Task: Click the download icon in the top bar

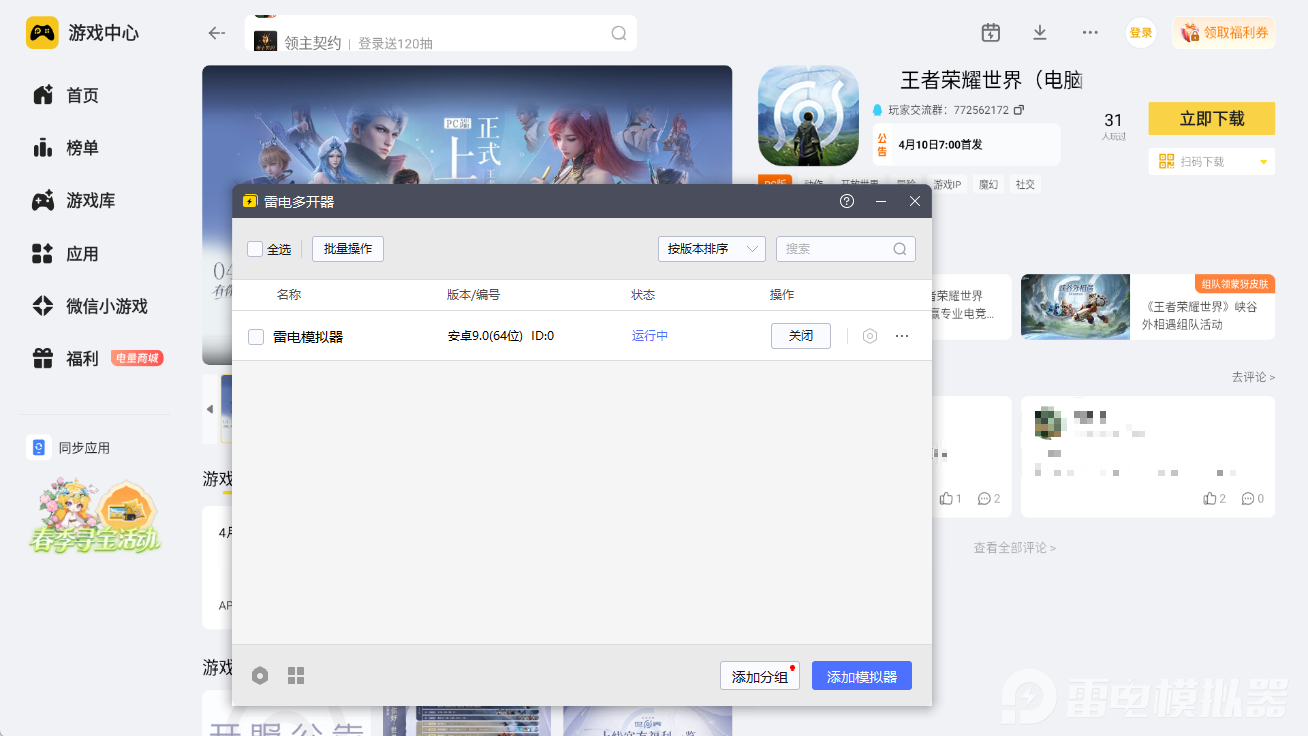Action: pyautogui.click(x=1039, y=32)
